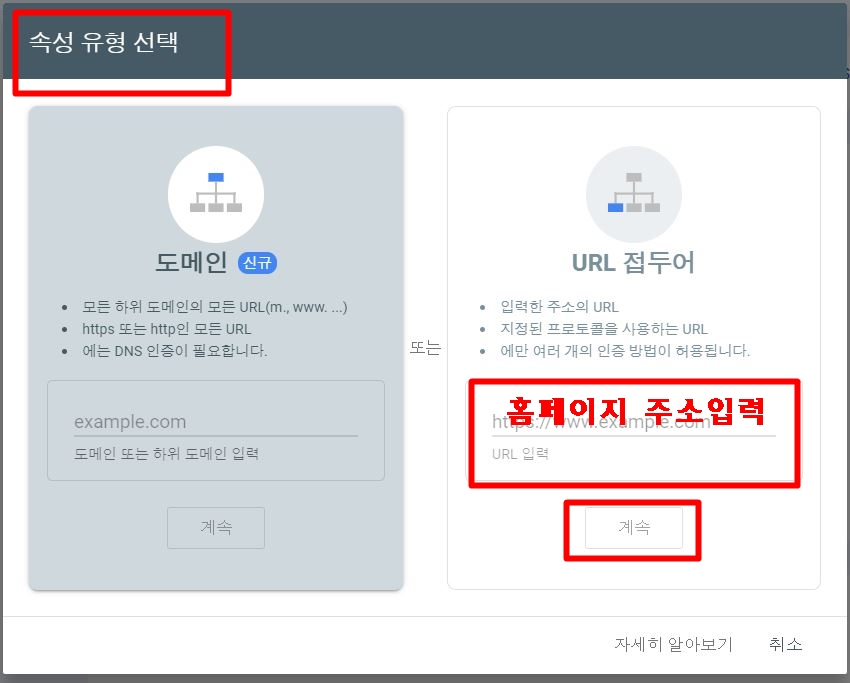Select the URL 접두어 property type heading
850x683 pixels.
(633, 262)
